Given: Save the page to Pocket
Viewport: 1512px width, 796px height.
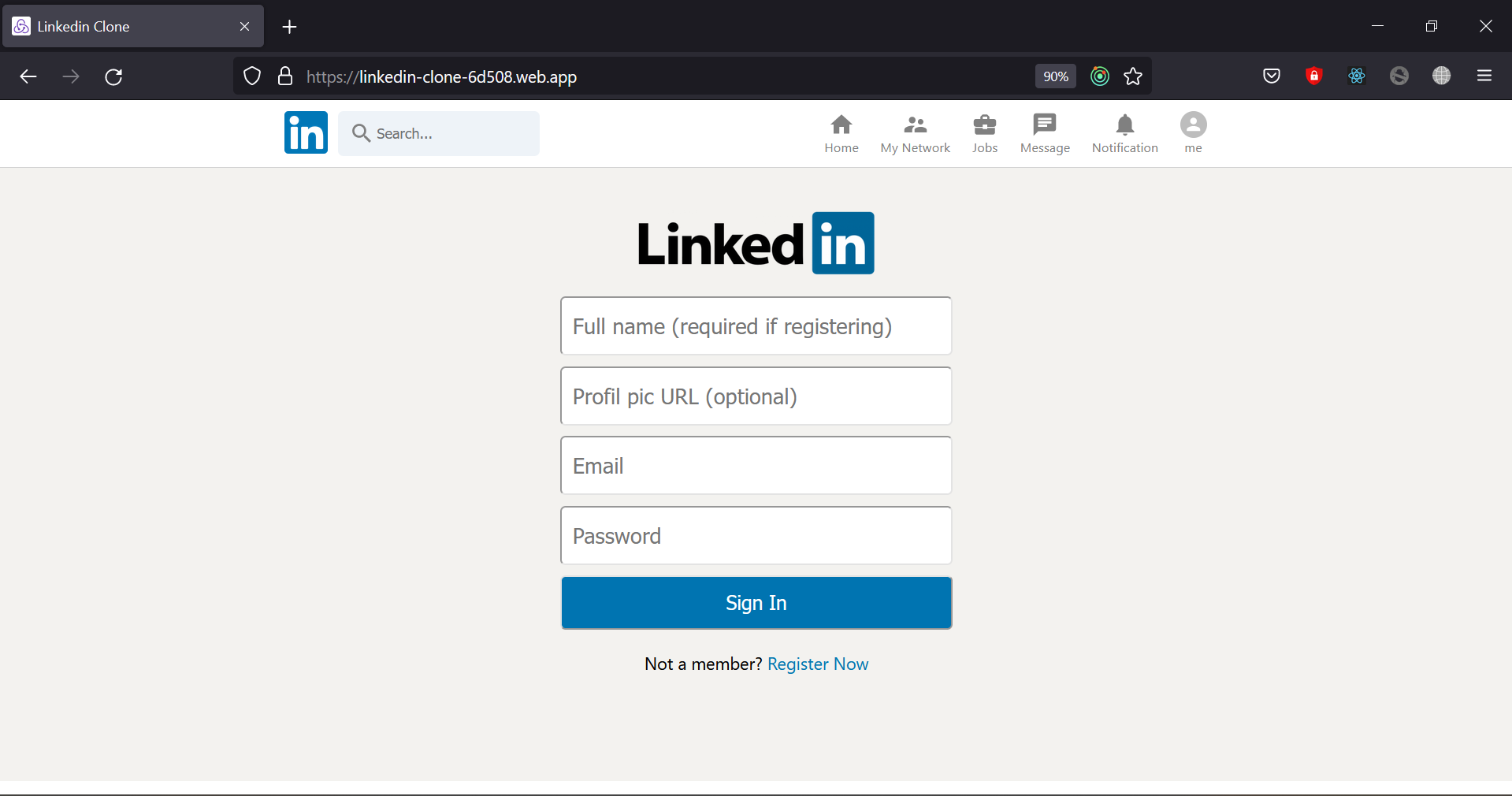Looking at the screenshot, I should click(1271, 76).
